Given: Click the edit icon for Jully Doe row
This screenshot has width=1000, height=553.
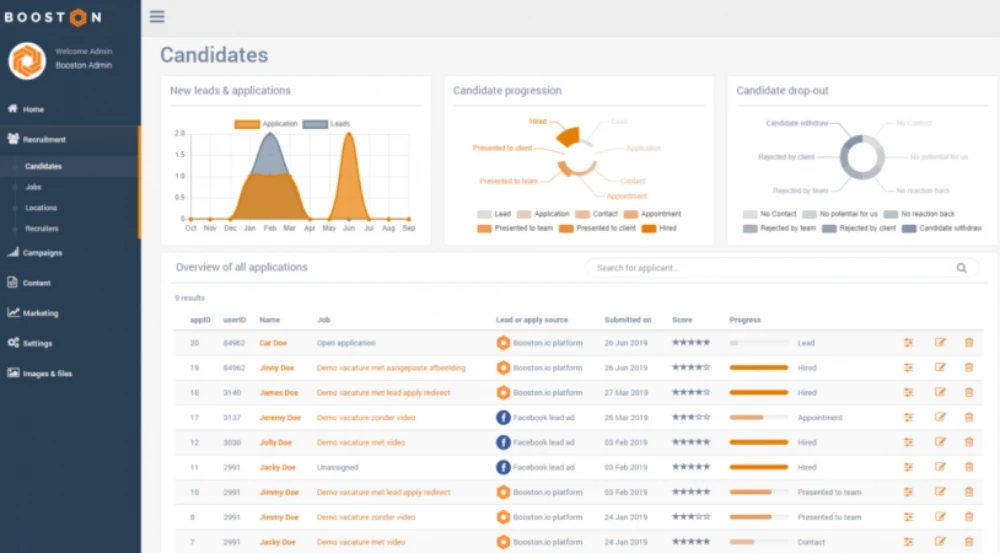Looking at the screenshot, I should (939, 442).
